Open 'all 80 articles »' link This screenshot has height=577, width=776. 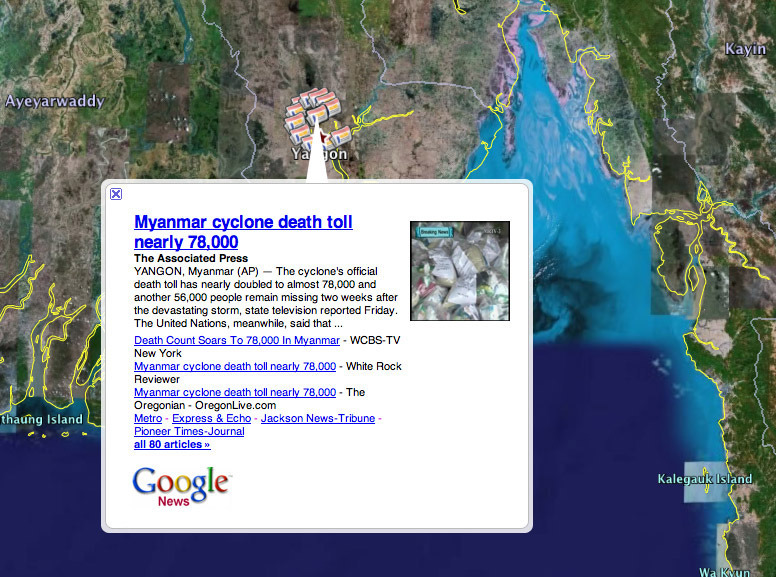172,444
